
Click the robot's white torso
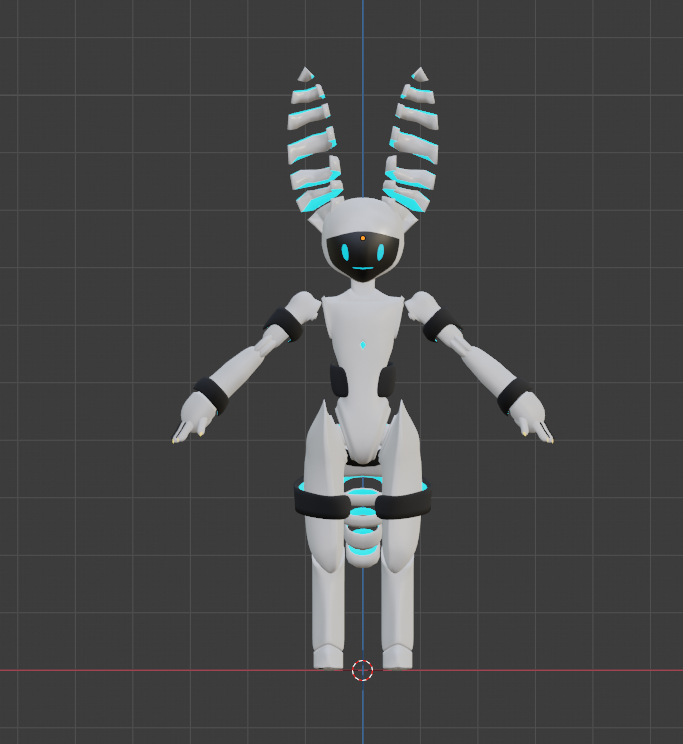[363, 375]
